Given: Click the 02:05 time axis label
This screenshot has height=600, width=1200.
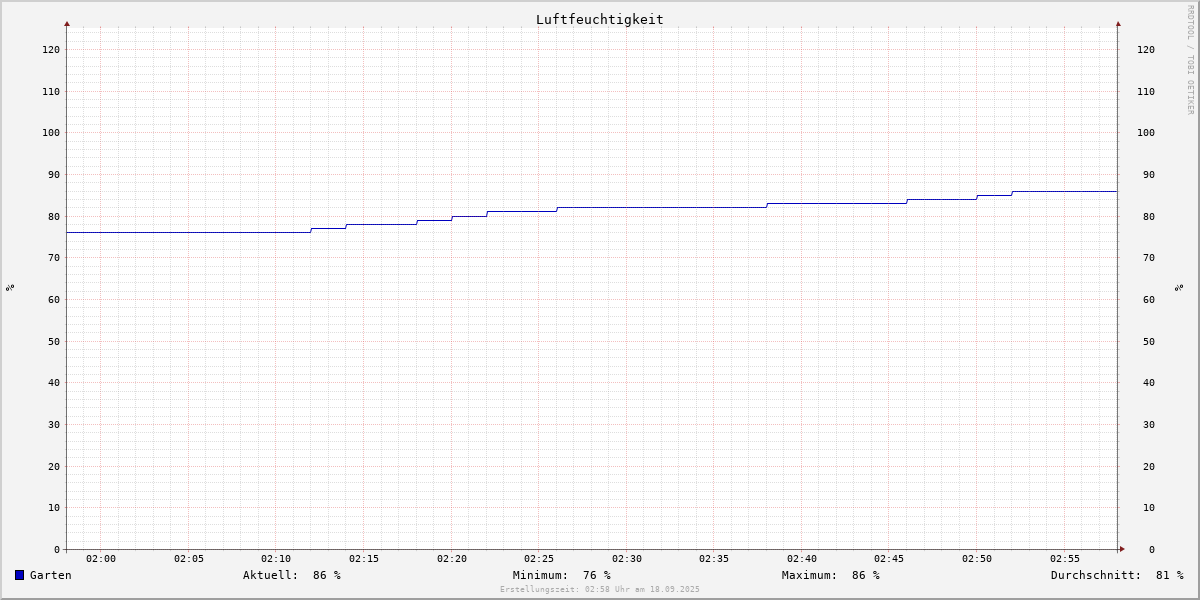Looking at the screenshot, I should pos(189,559).
